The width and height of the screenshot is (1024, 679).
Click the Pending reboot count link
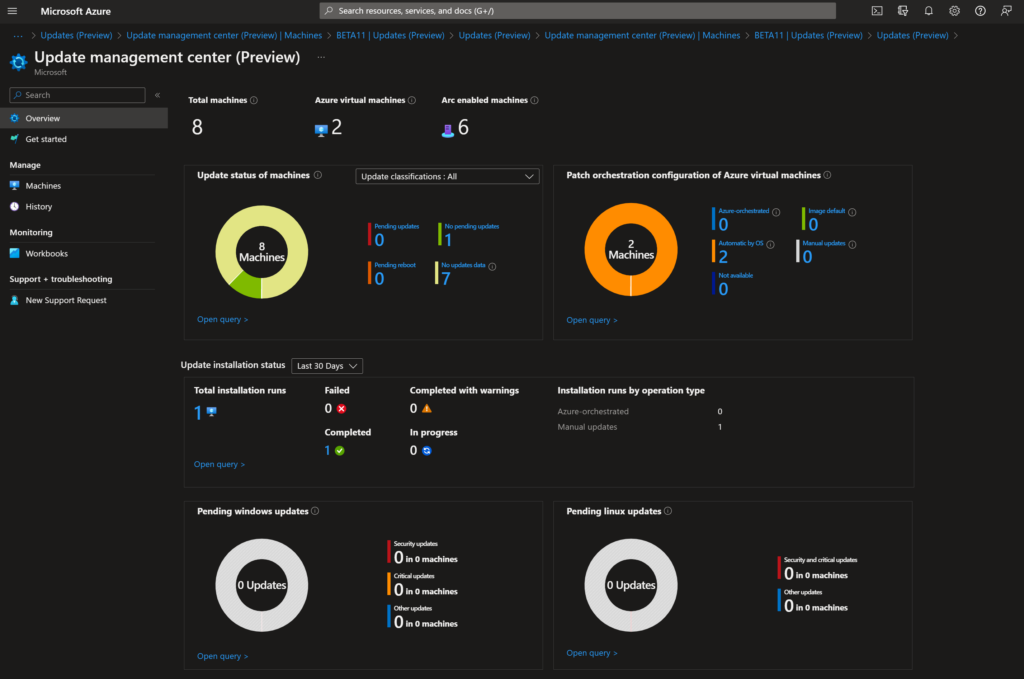pyautogui.click(x=379, y=279)
